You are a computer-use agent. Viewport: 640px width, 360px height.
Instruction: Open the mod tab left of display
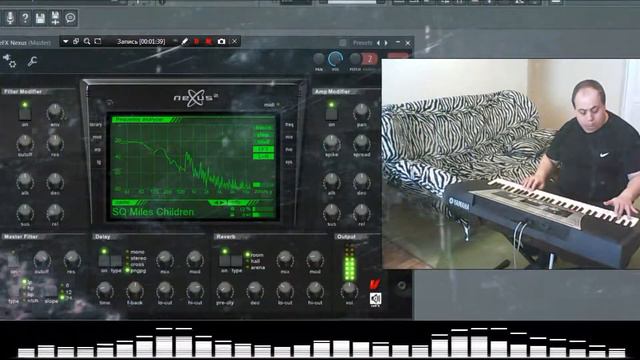[97, 137]
